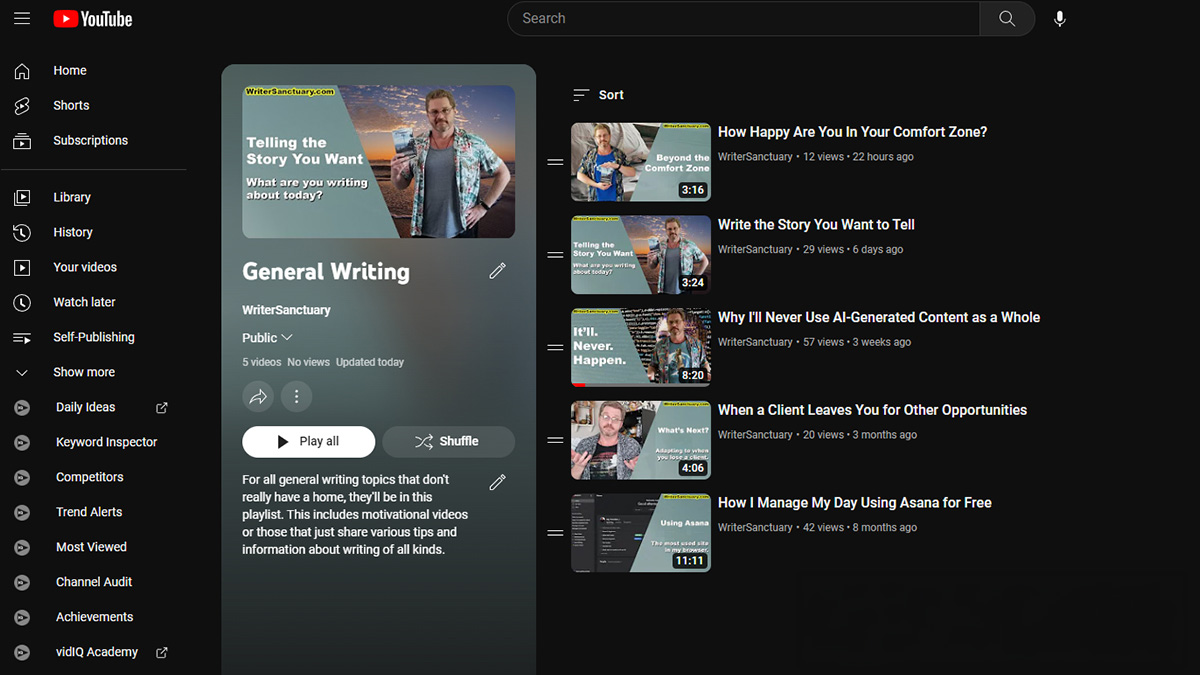Click the search magnifier button
Viewport: 1200px width, 675px height.
[x=1007, y=19]
